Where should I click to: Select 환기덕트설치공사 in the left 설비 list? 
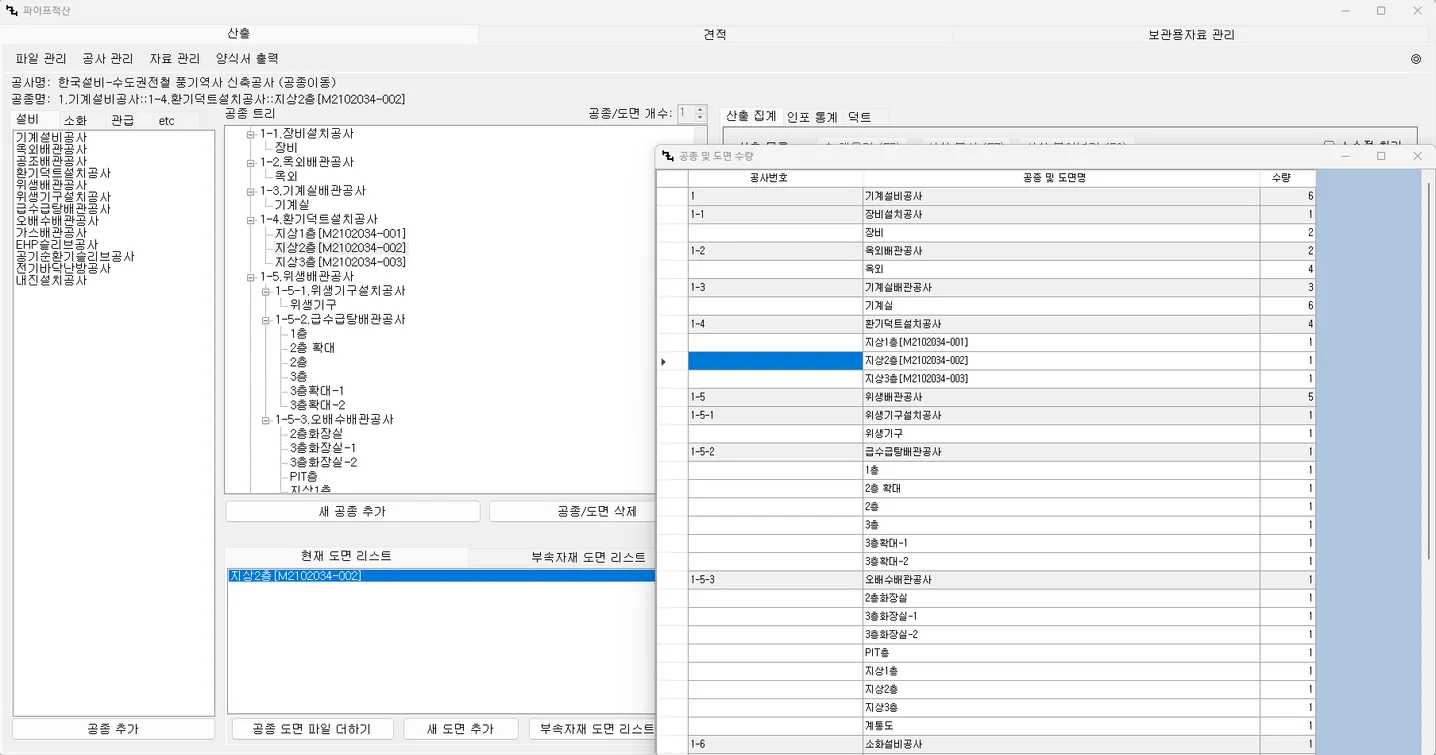63,173
